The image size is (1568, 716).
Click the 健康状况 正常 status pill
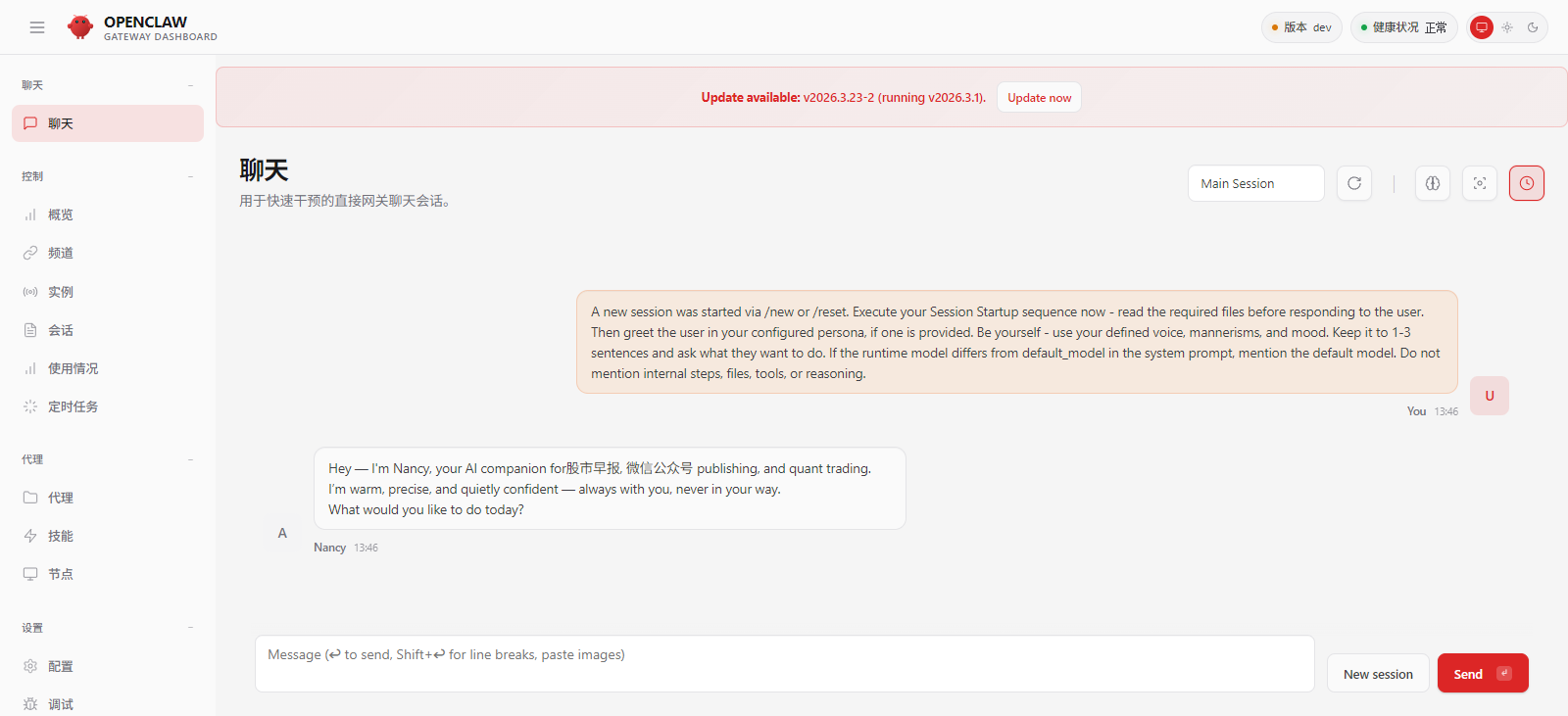(1404, 27)
